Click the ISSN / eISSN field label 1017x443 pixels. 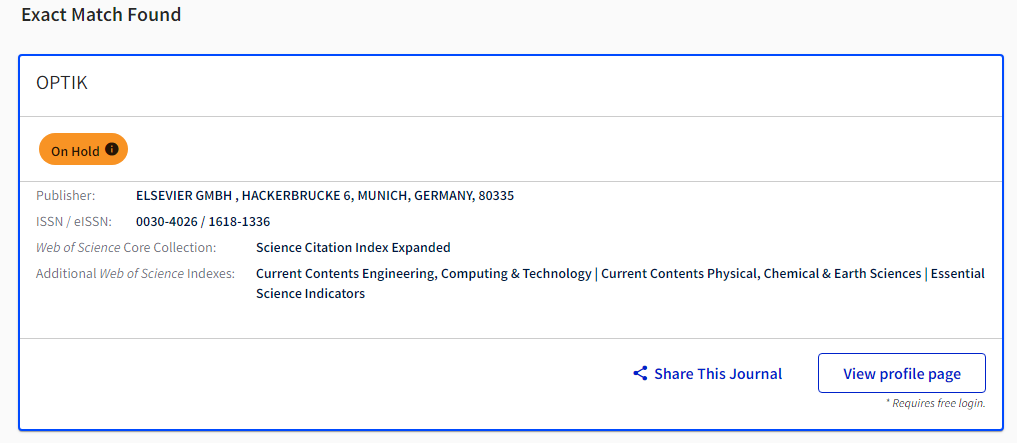74,221
